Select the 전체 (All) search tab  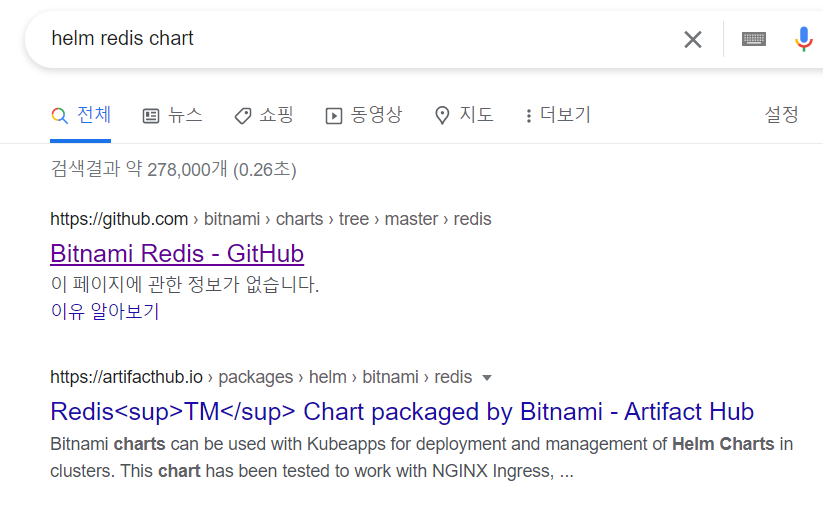tap(81, 115)
